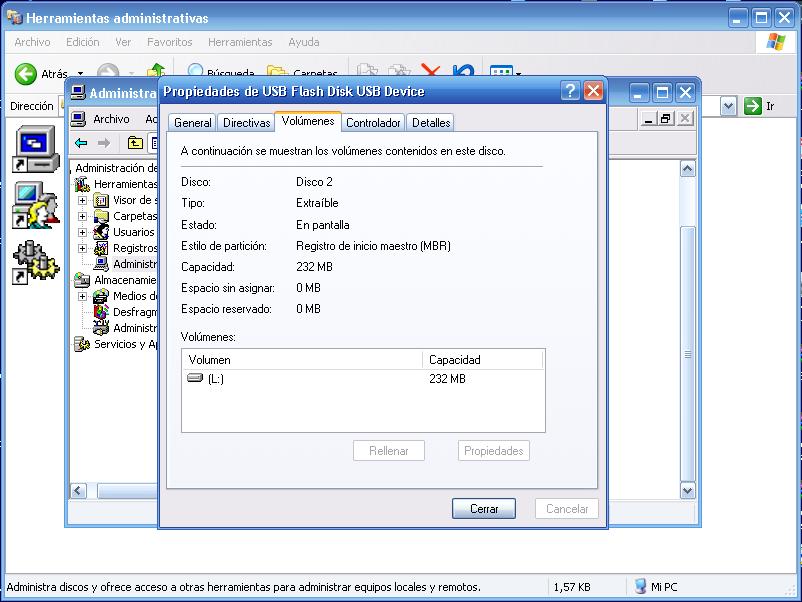The image size is (802, 602).
Task: Click the Capacidad column header
Action: (x=482, y=360)
